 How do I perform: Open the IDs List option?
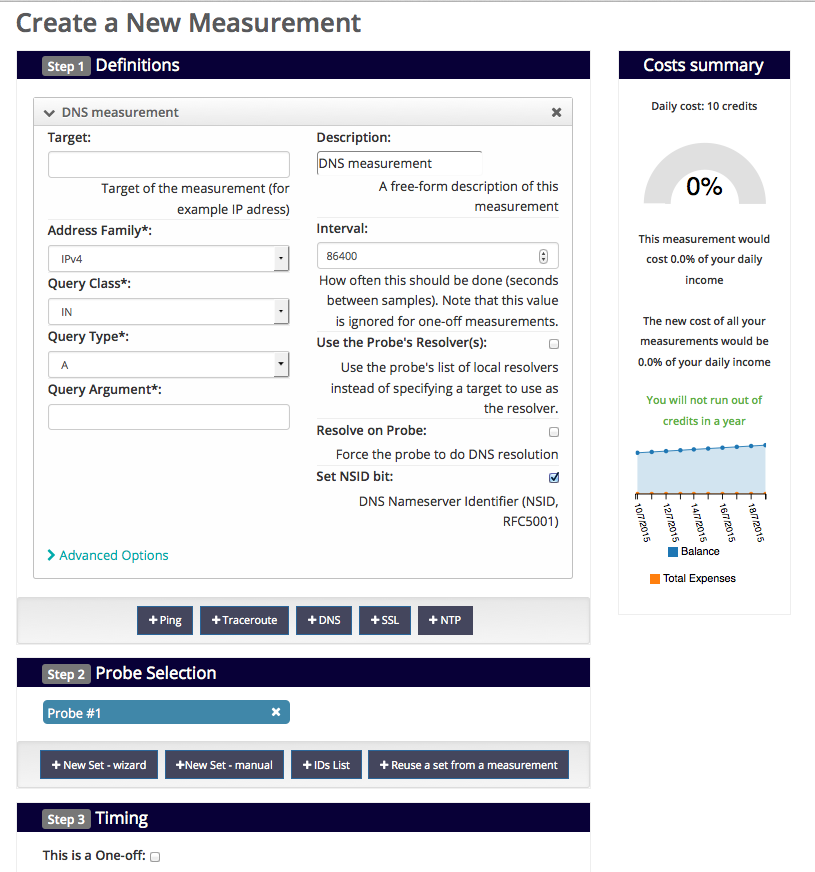326,765
